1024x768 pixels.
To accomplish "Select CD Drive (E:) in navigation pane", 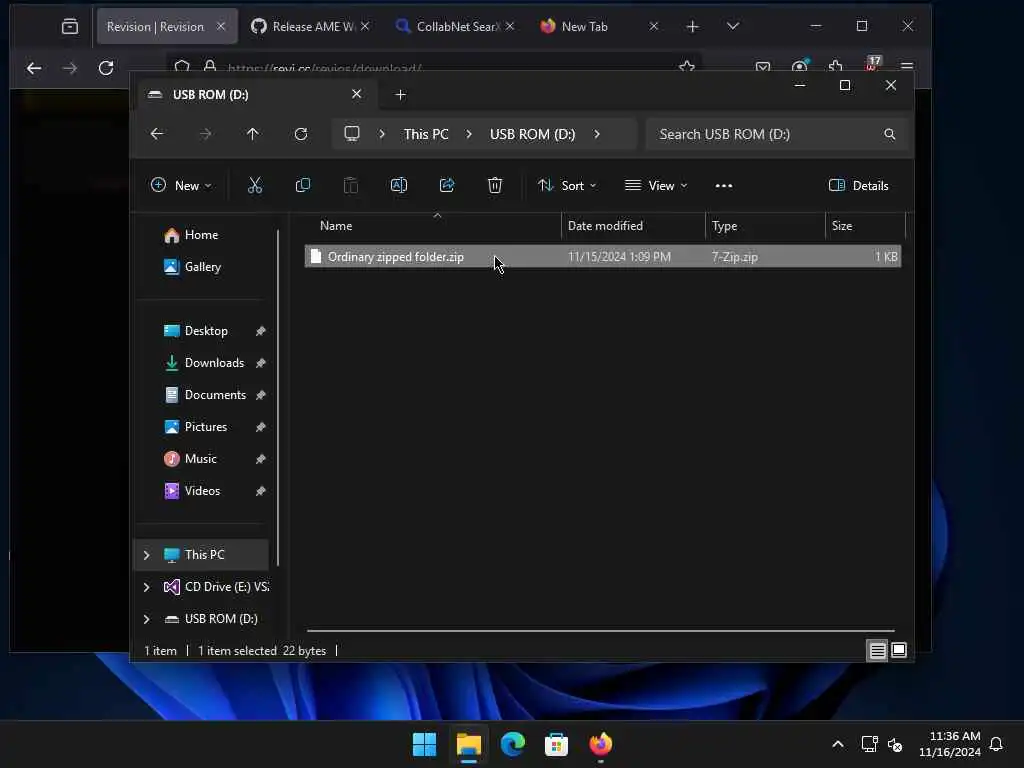I will (x=216, y=587).
